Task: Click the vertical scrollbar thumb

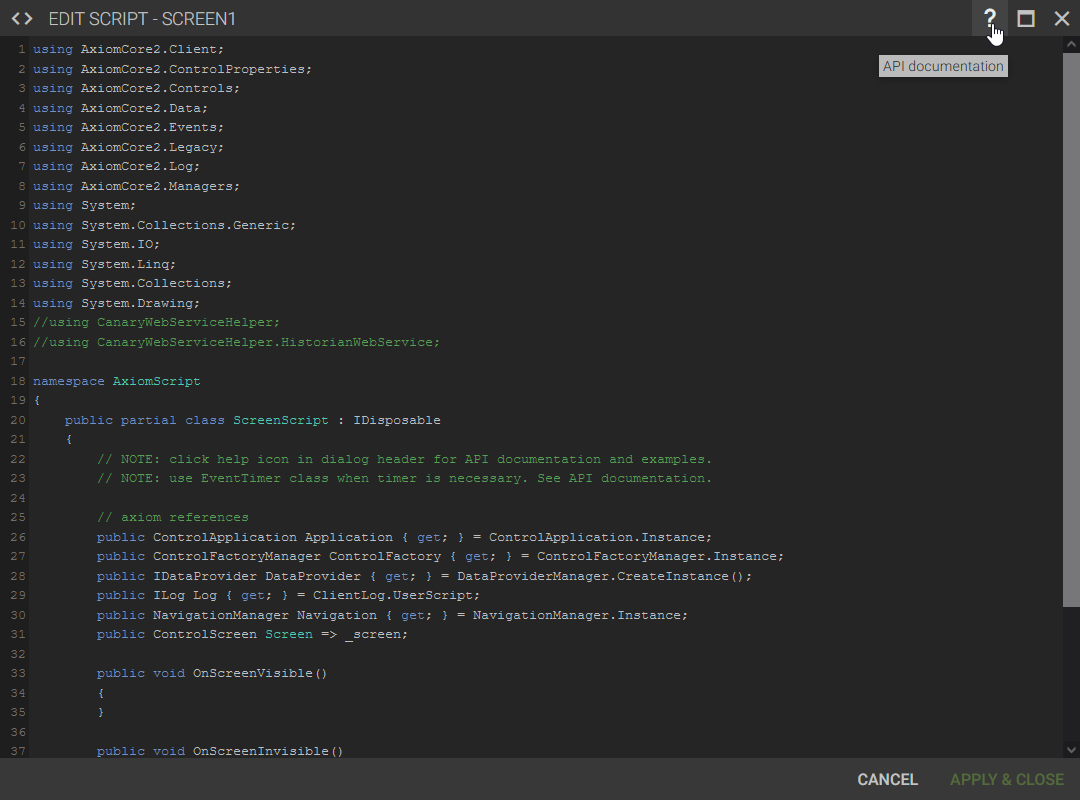Action: pos(1071,329)
